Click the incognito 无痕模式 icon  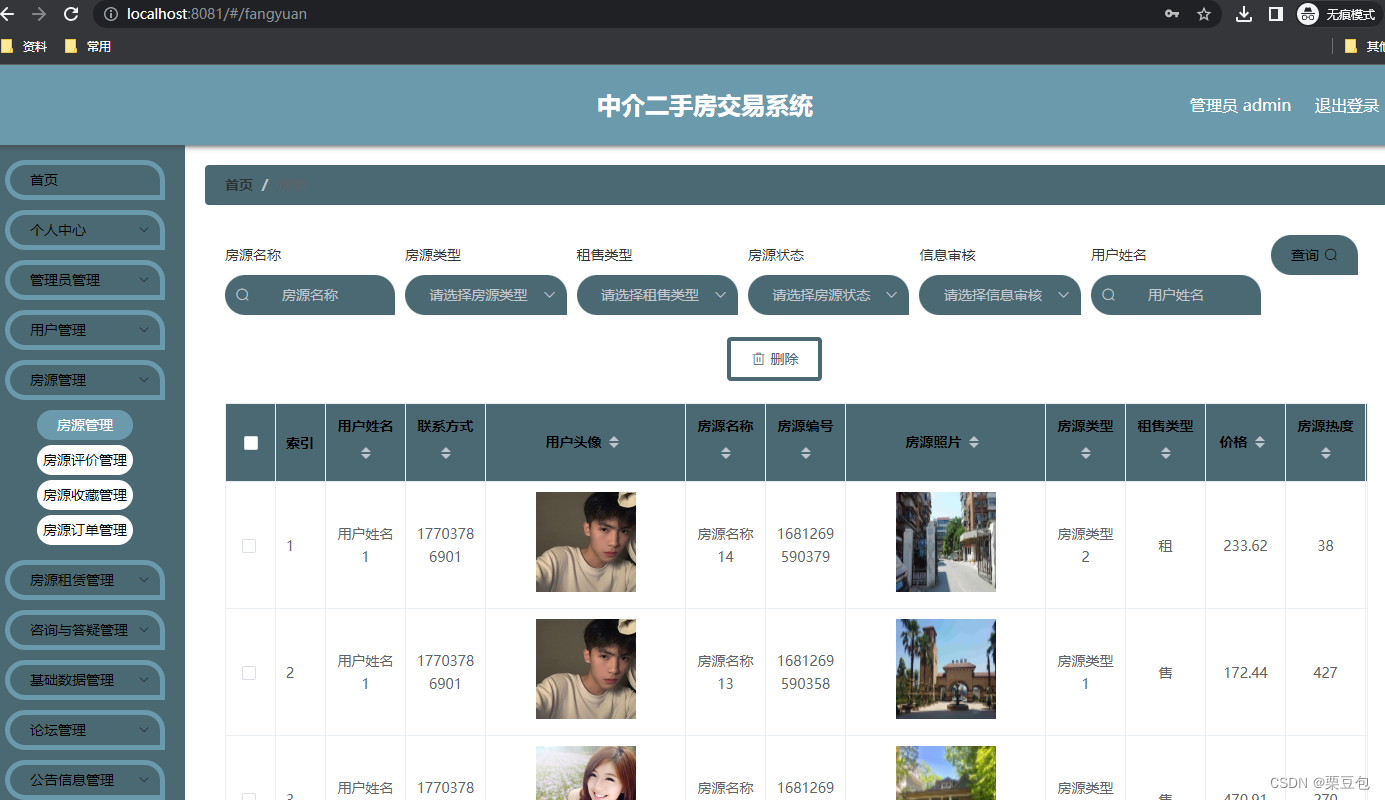pyautogui.click(x=1308, y=14)
